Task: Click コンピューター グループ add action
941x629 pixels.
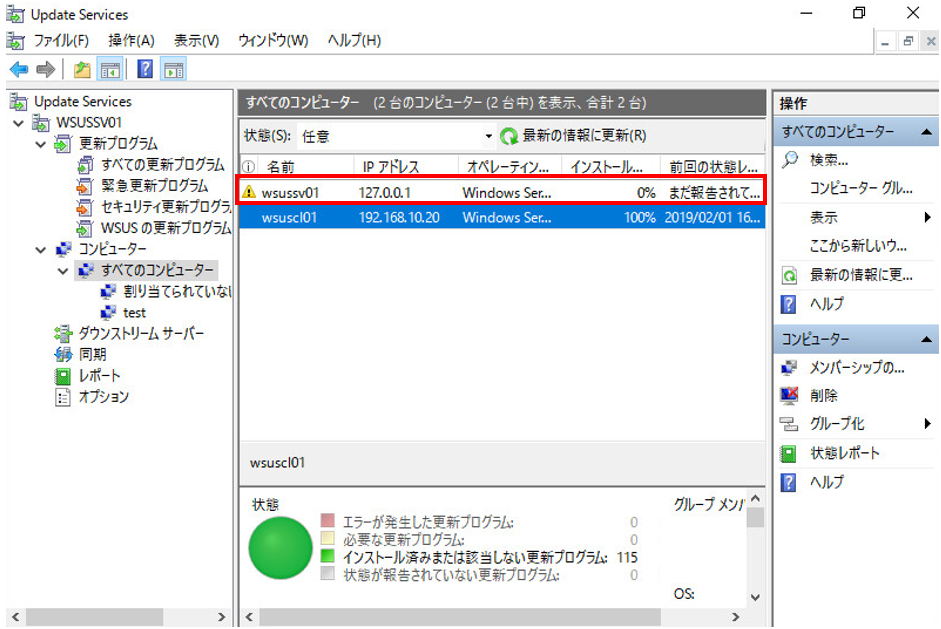Action: (x=861, y=188)
